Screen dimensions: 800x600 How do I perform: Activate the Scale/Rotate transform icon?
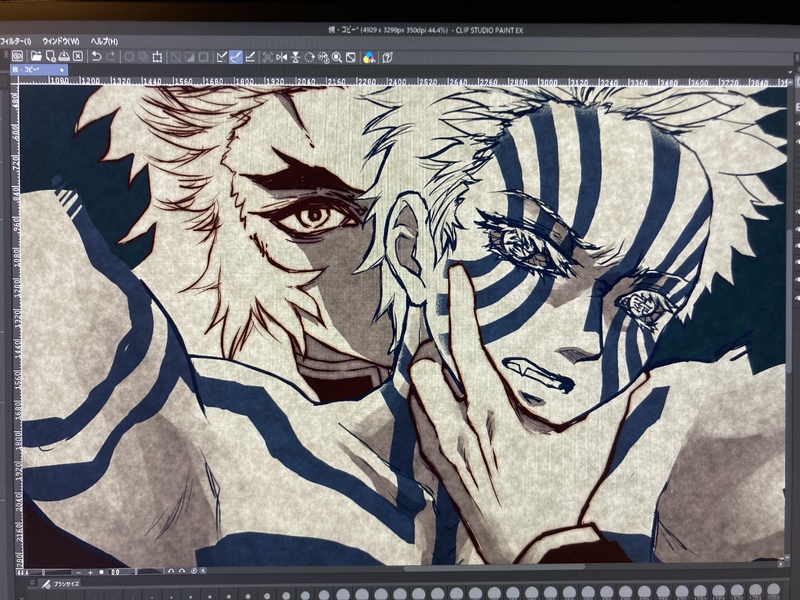coord(157,57)
